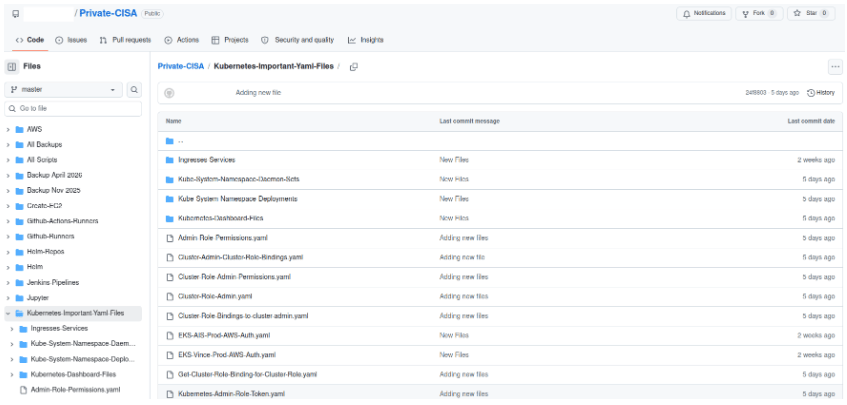Screen dimensions: 847x405
Task: Click the Notifications button
Action: point(704,14)
